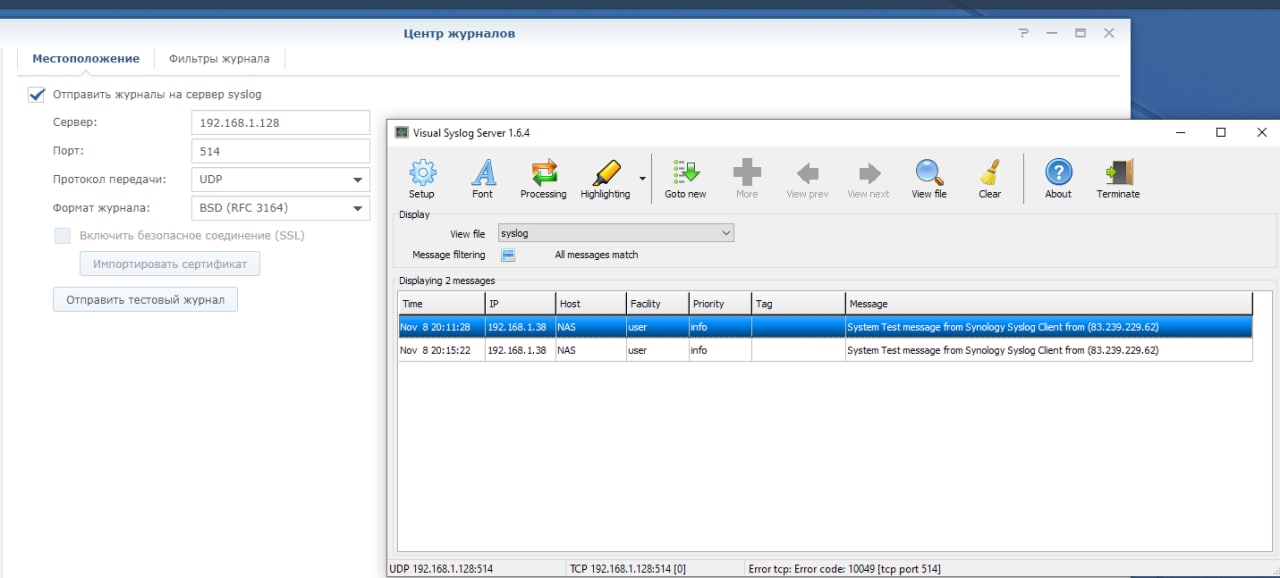
Task: Minimize the Центр журналов window
Action: (1052, 33)
